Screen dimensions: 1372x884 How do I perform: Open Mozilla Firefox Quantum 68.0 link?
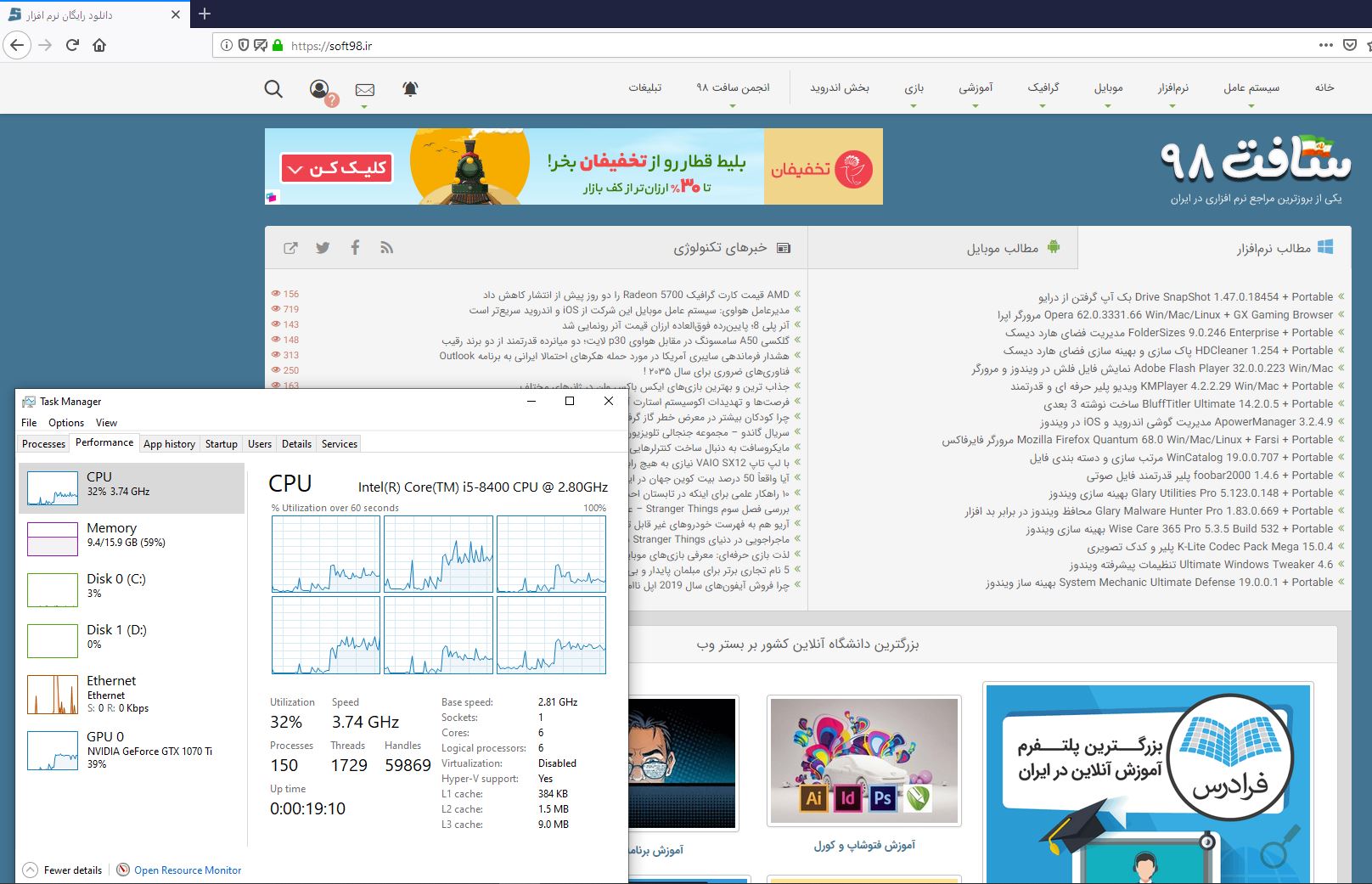(x=1138, y=440)
